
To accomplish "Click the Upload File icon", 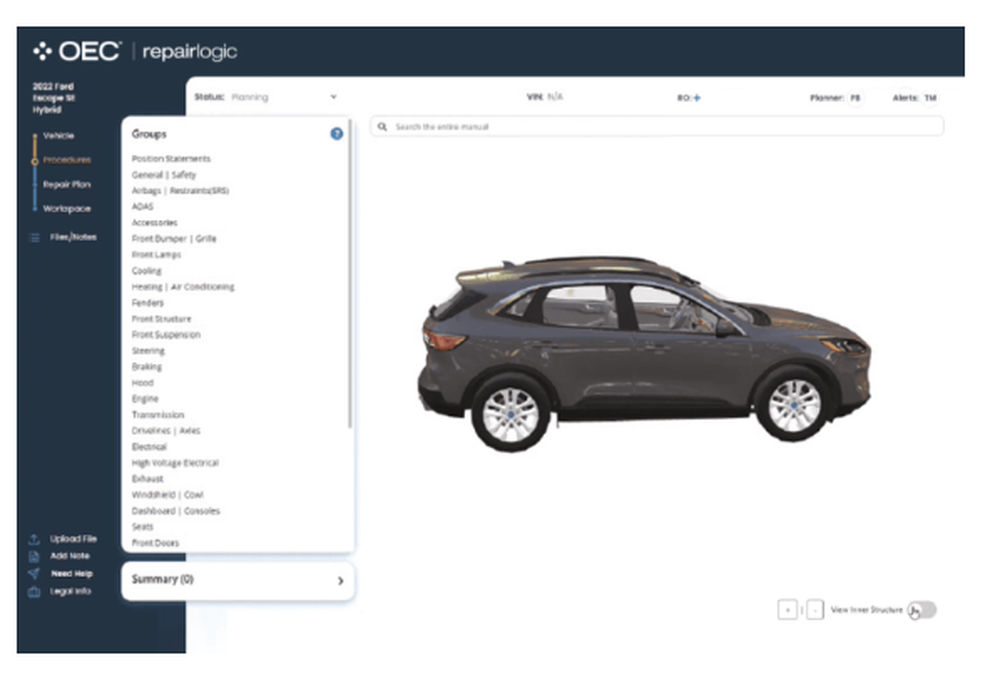I will pos(33,539).
